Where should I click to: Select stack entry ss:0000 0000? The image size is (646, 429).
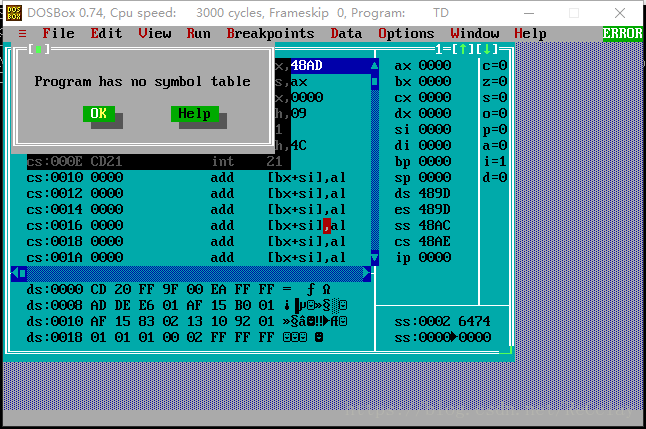click(x=442, y=338)
